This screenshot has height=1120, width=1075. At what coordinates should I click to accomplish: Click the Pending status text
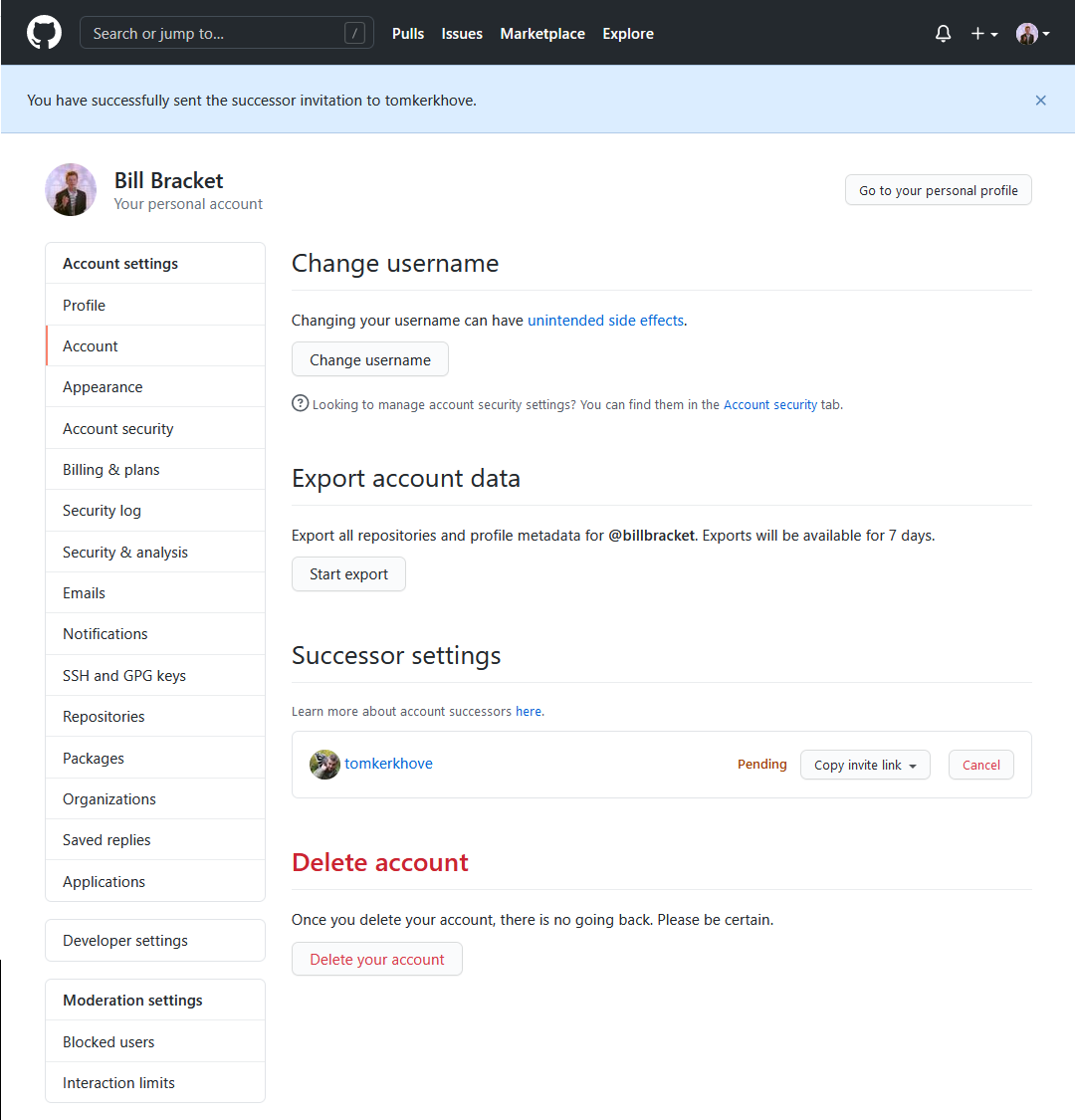762,765
